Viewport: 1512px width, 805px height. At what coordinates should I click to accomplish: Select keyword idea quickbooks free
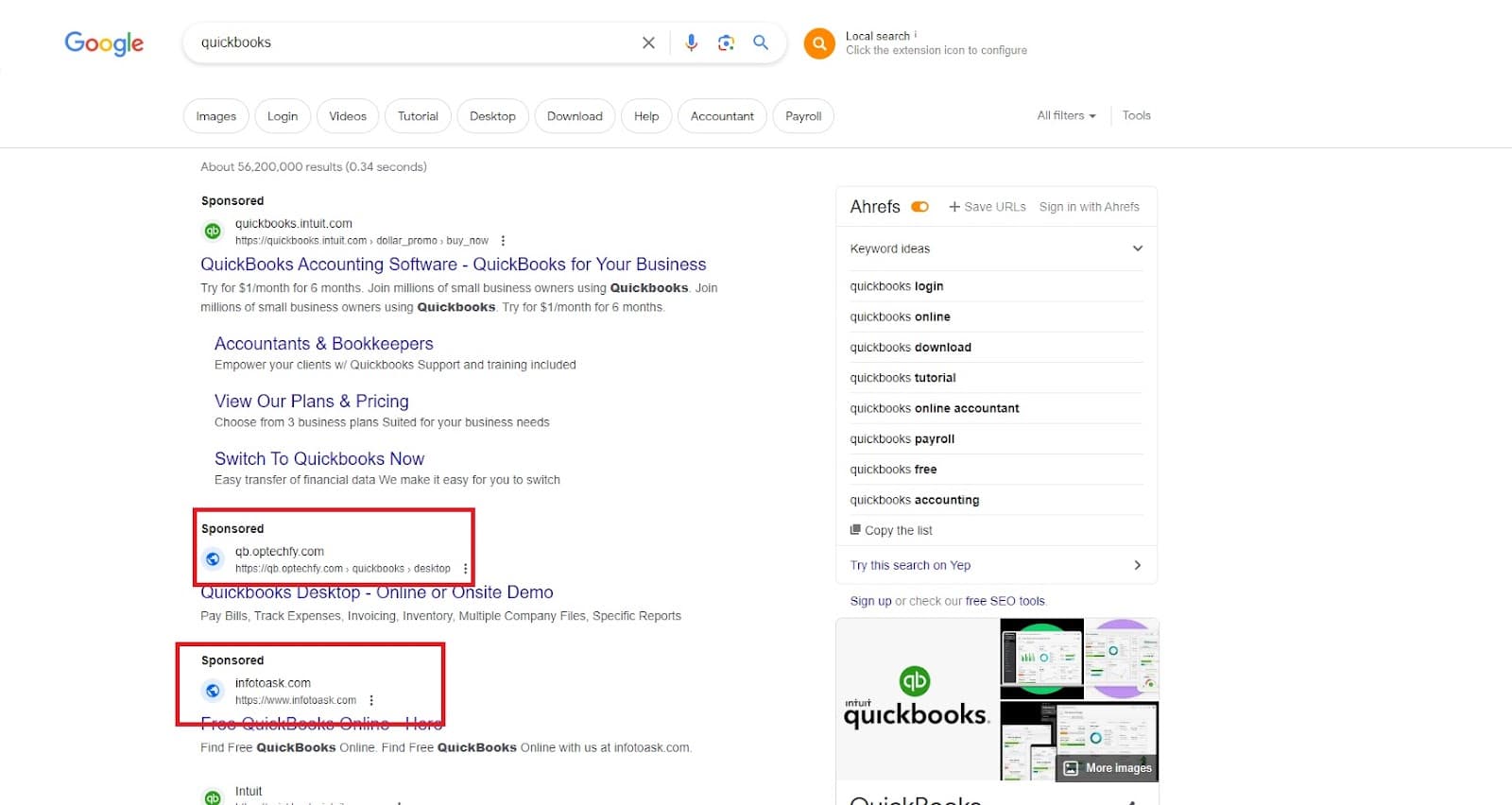click(894, 470)
